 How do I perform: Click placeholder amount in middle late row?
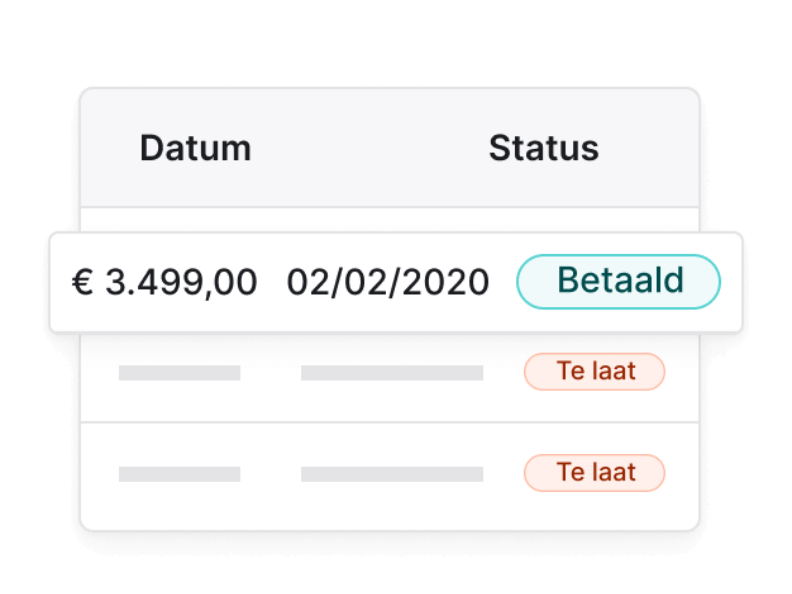click(x=179, y=373)
